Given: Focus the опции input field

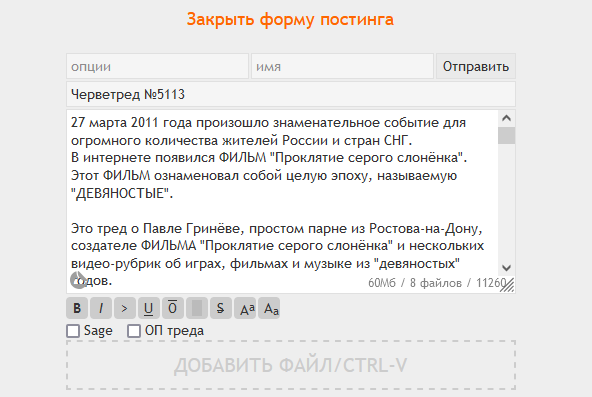Looking at the screenshot, I should click(157, 66).
